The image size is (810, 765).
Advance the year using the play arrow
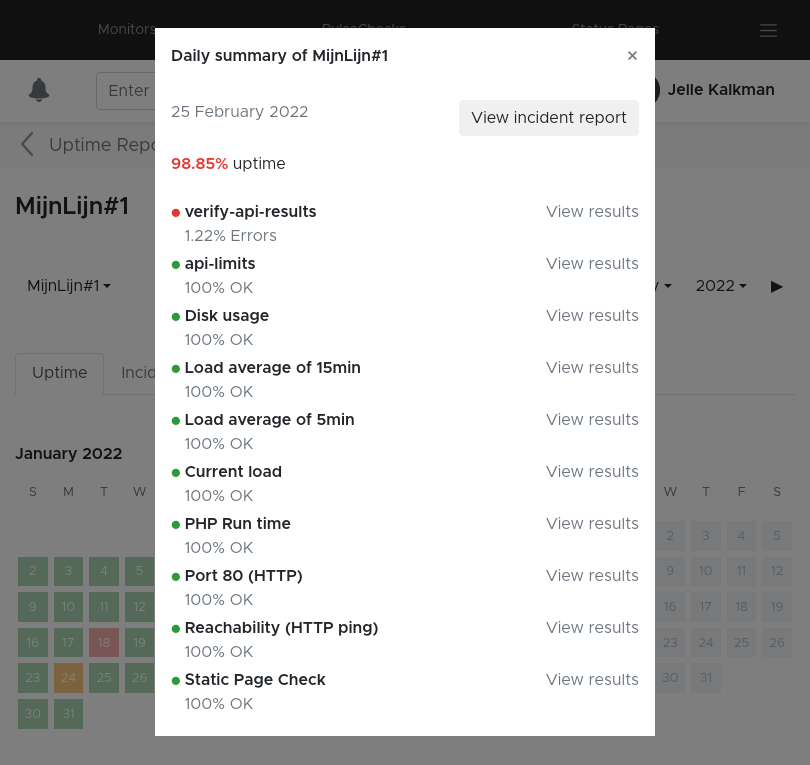tap(777, 286)
